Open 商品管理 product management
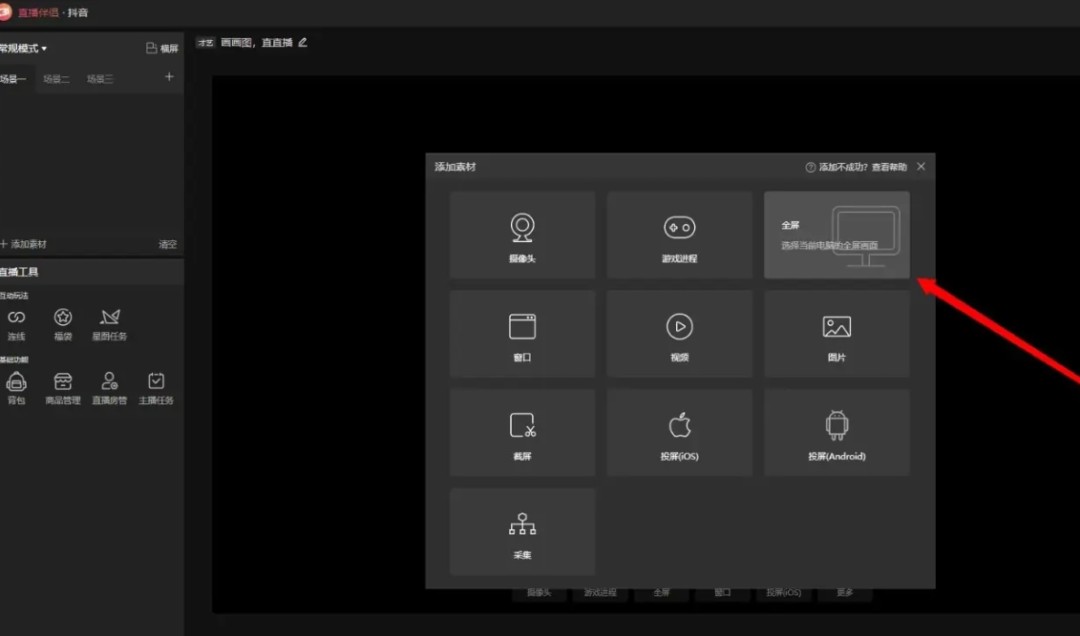This screenshot has height=636, width=1080. point(63,387)
